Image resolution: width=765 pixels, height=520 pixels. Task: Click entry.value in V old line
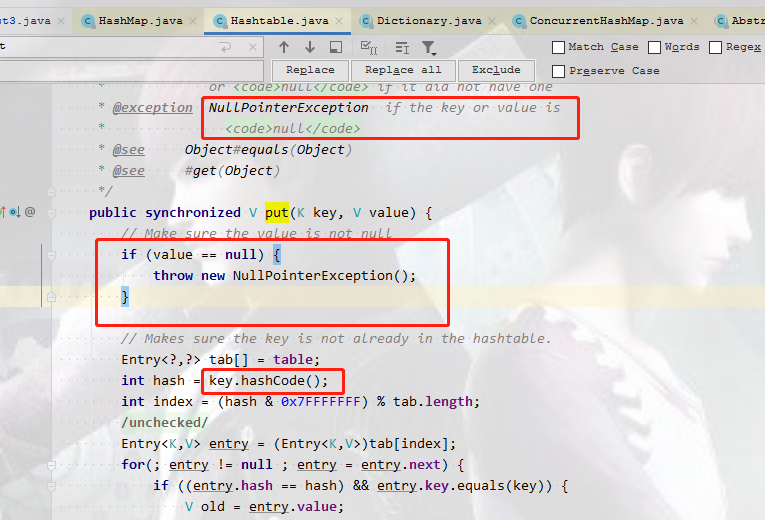(293, 507)
